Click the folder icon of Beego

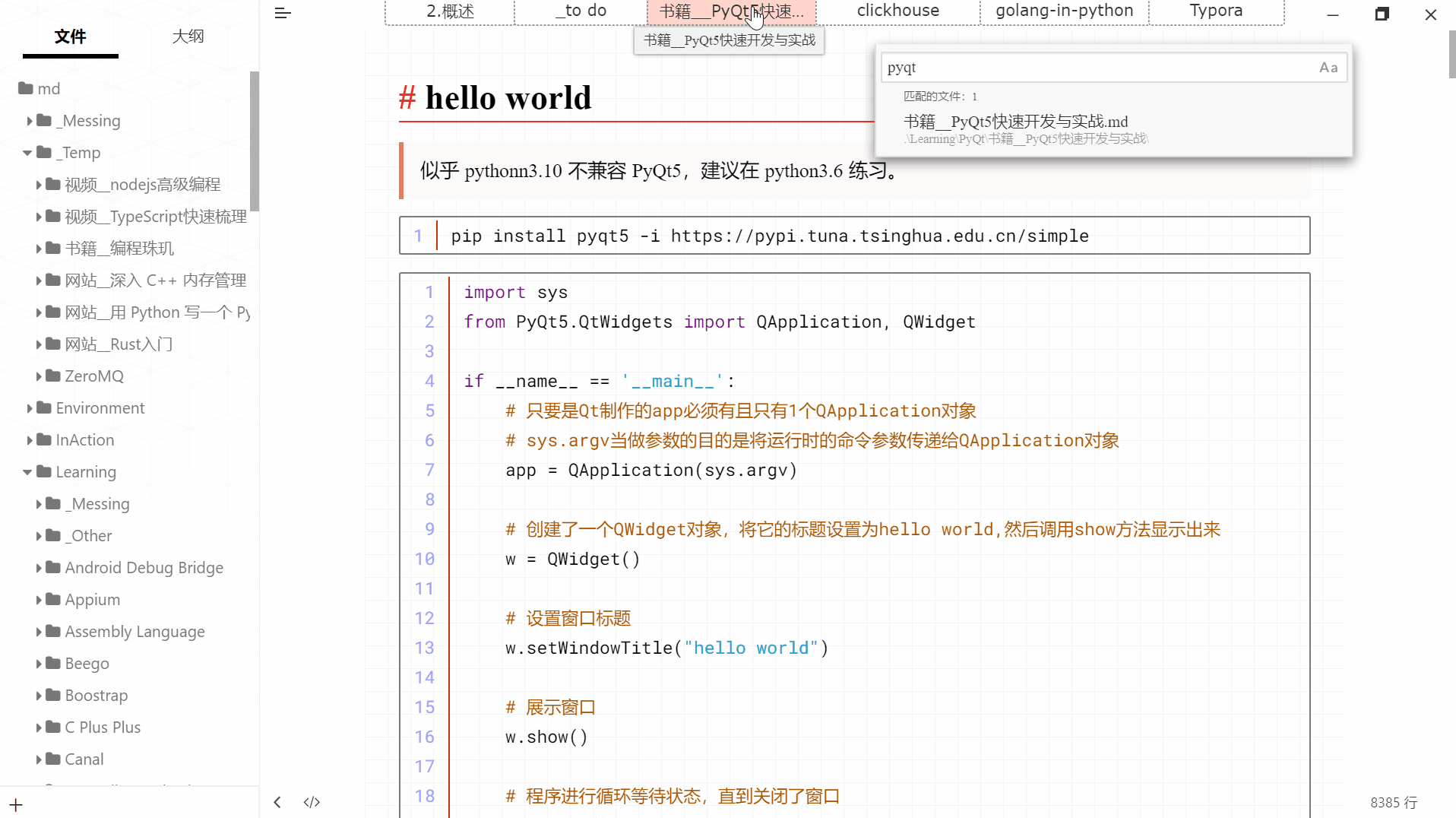tap(53, 663)
